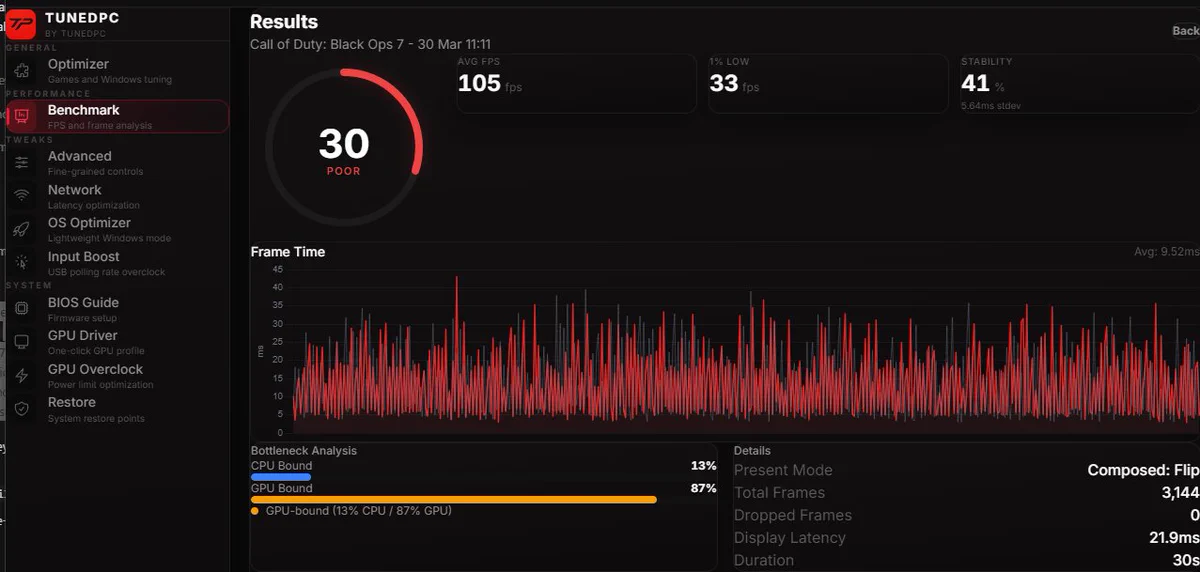Viewport: 1200px width, 572px height.
Task: Open Input Boost USB polling page
Action: 118,263
